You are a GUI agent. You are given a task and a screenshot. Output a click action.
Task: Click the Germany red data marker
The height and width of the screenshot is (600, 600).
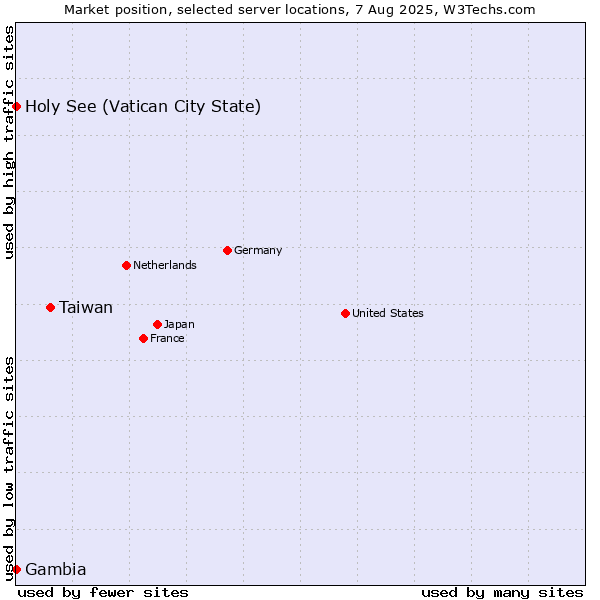pos(227,251)
